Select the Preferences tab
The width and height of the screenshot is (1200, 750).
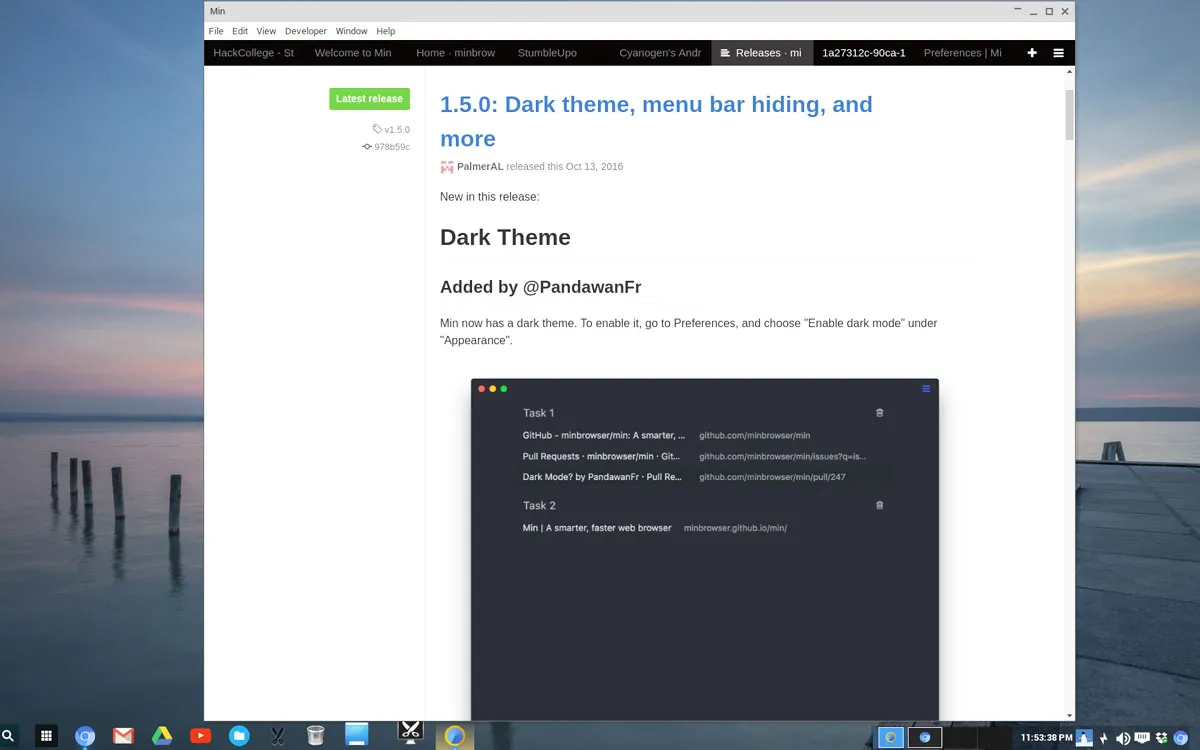[961, 52]
